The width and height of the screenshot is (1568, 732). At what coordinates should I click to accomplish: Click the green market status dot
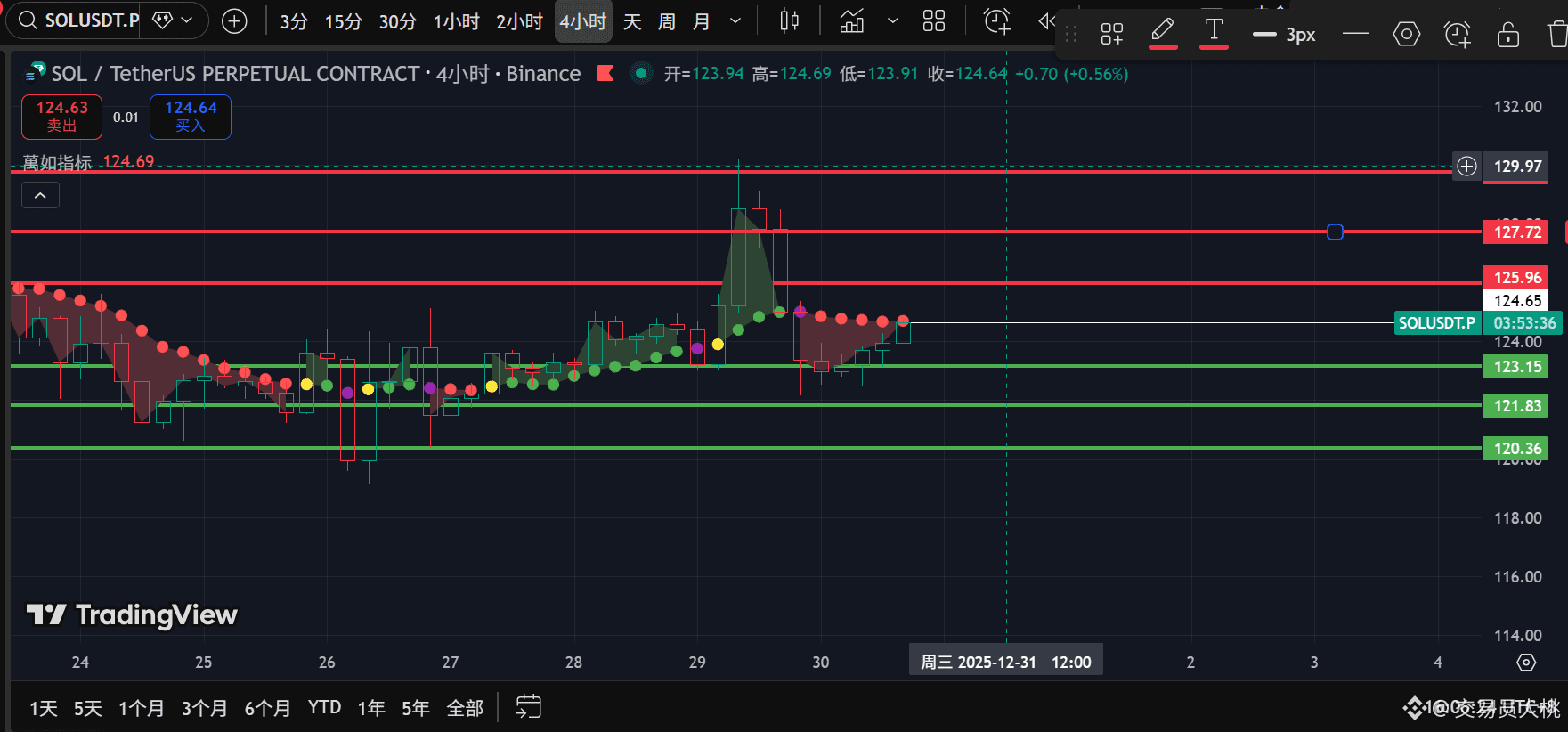[x=640, y=73]
